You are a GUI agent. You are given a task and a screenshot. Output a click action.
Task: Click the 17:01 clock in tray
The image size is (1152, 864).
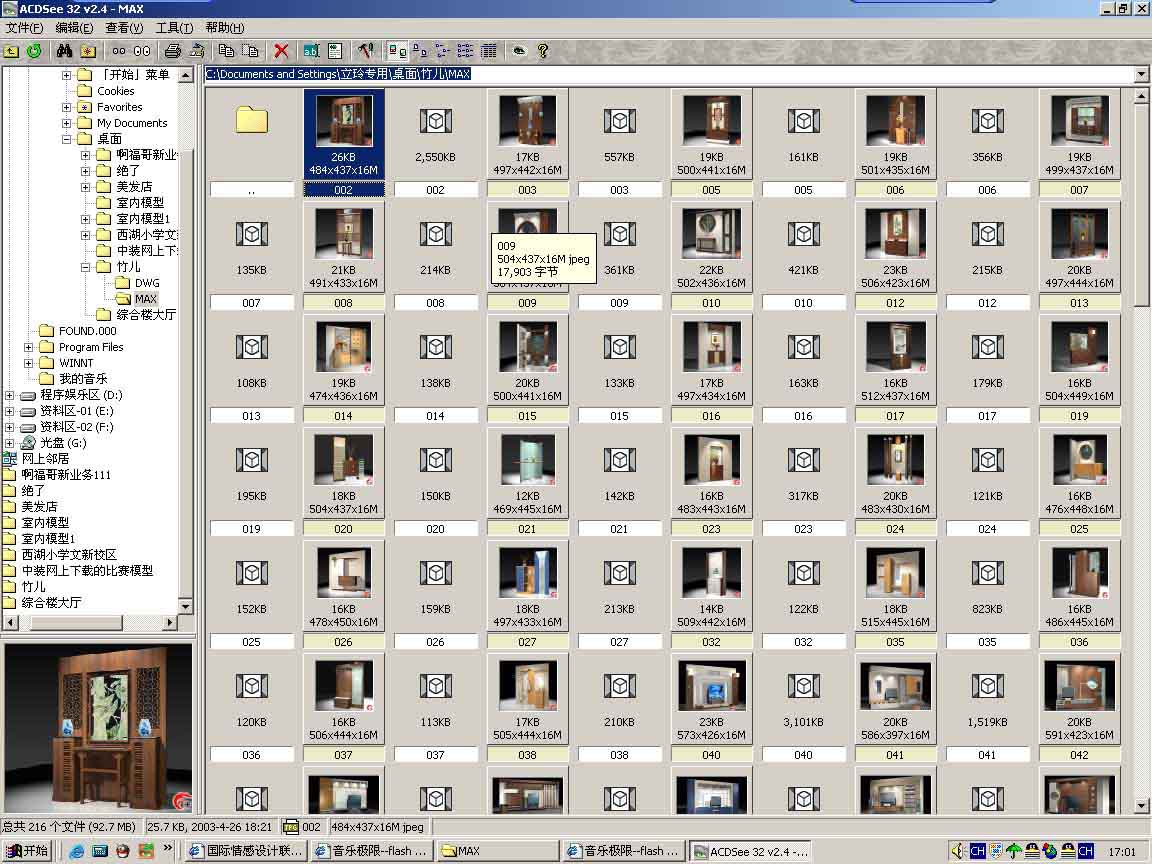click(x=1121, y=852)
